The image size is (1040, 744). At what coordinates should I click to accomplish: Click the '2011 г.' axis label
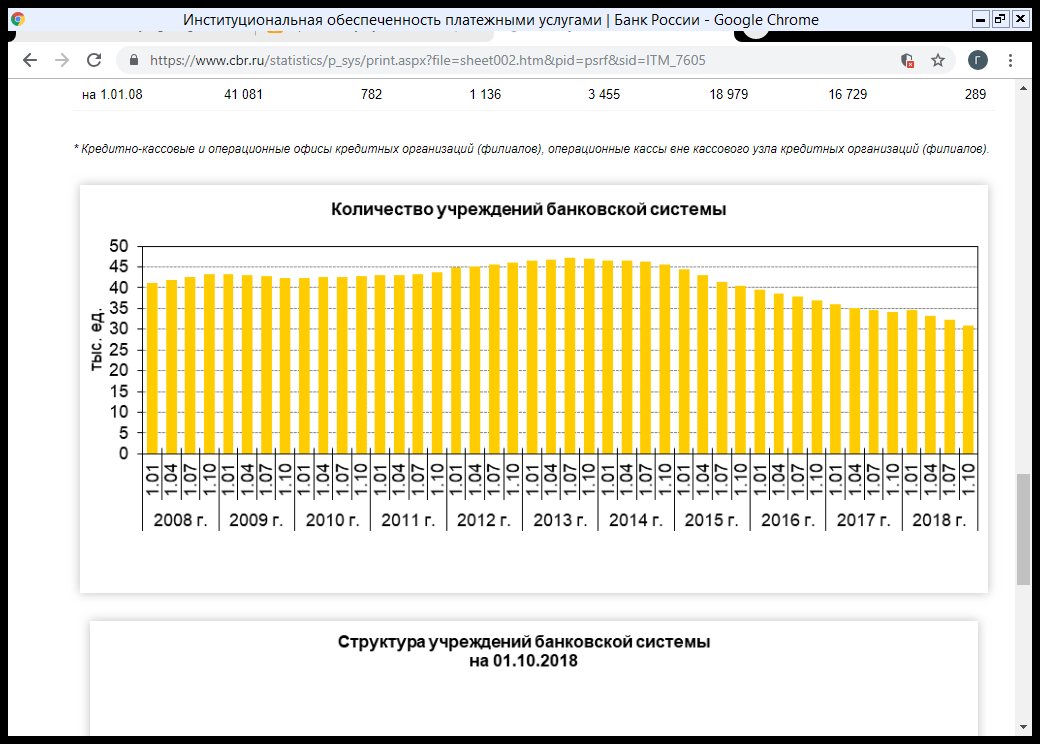click(x=408, y=521)
